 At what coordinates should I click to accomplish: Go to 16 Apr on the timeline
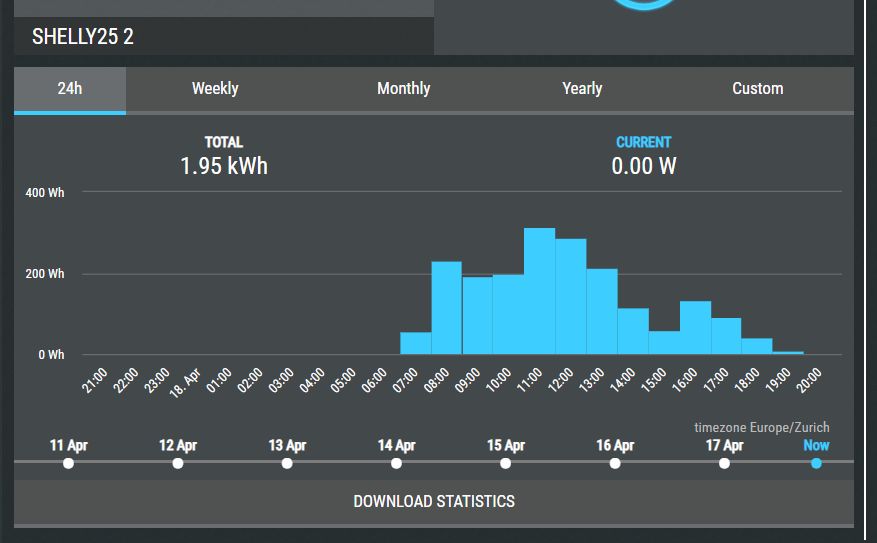tap(615, 464)
